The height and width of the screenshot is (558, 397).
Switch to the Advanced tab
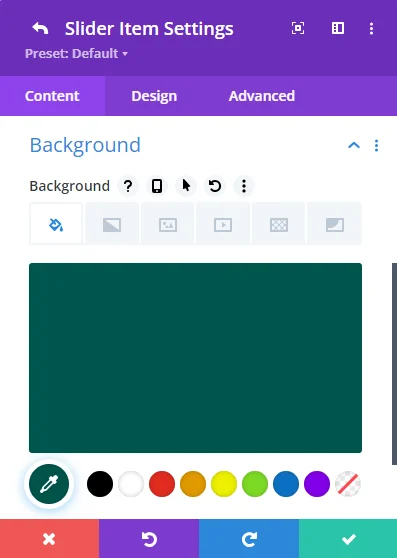pos(262,96)
